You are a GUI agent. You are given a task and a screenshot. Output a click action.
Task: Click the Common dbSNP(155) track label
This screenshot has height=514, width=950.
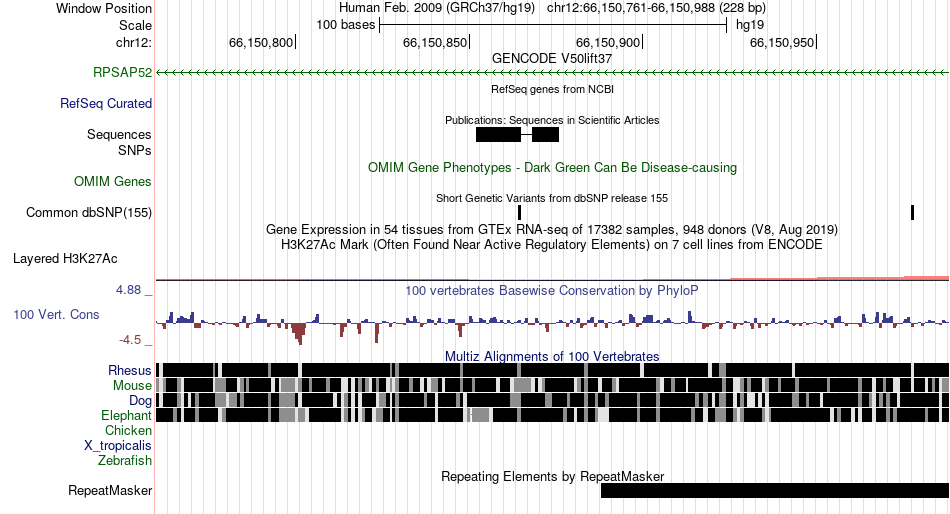coord(89,213)
